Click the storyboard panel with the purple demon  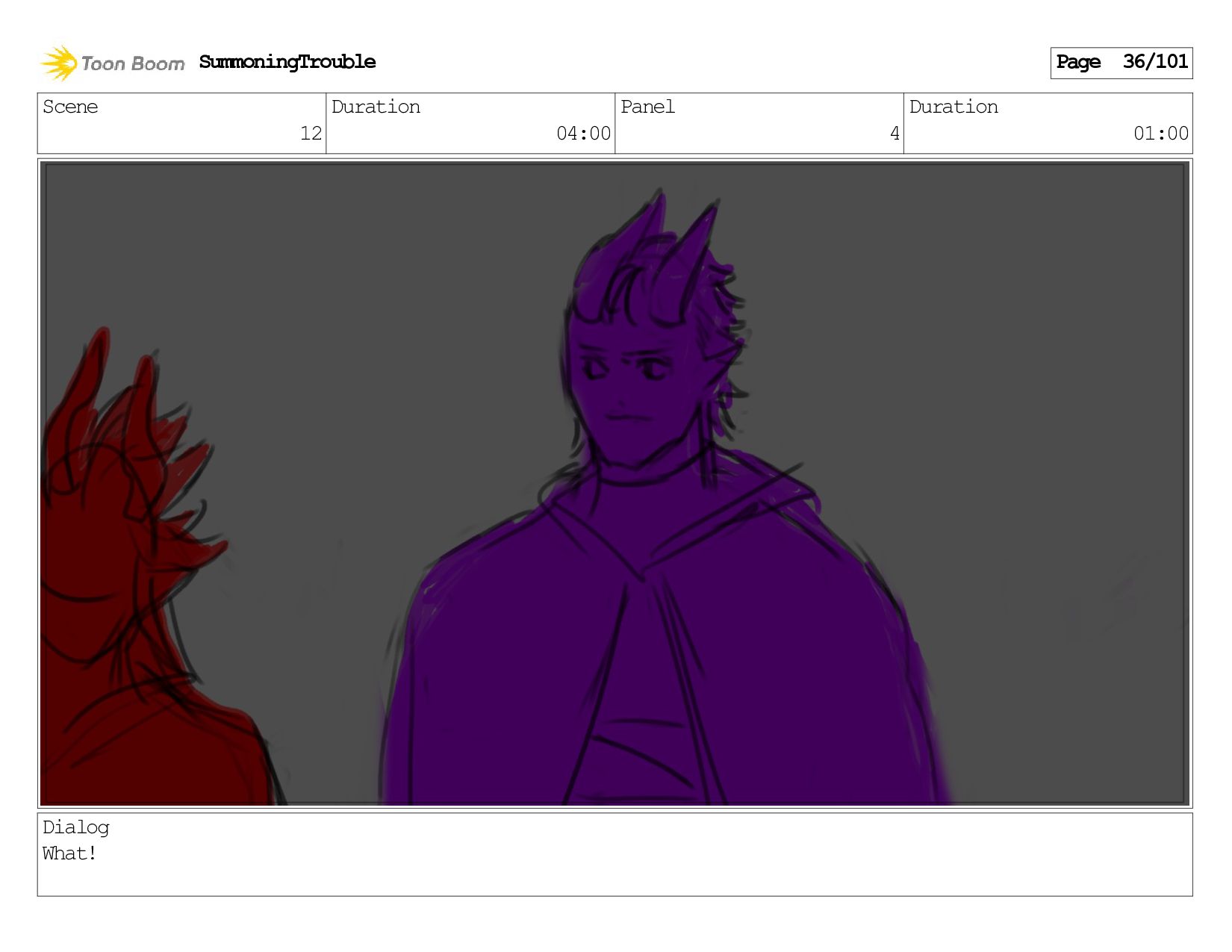[x=615, y=484]
